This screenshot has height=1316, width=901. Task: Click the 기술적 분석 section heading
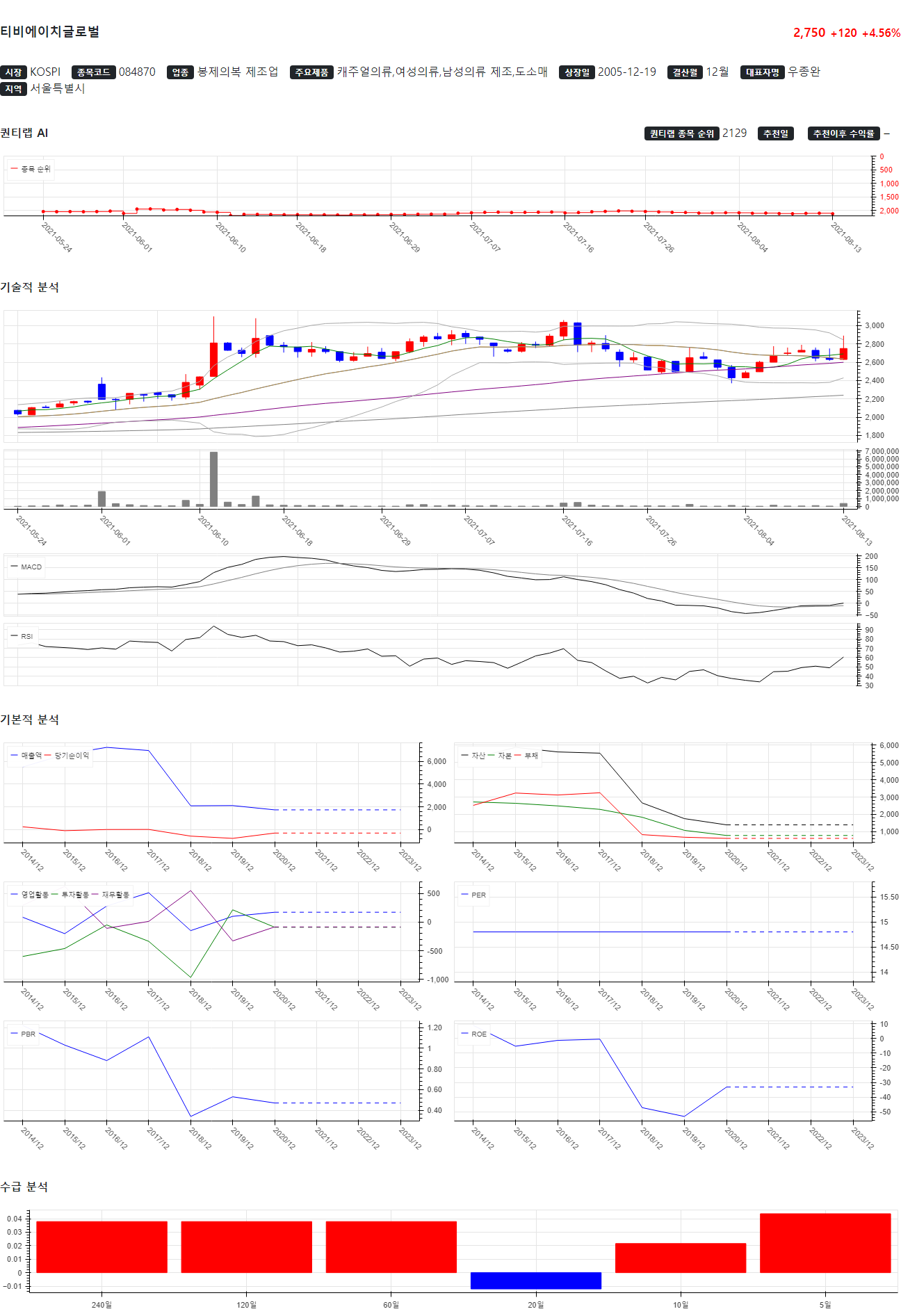click(29, 287)
